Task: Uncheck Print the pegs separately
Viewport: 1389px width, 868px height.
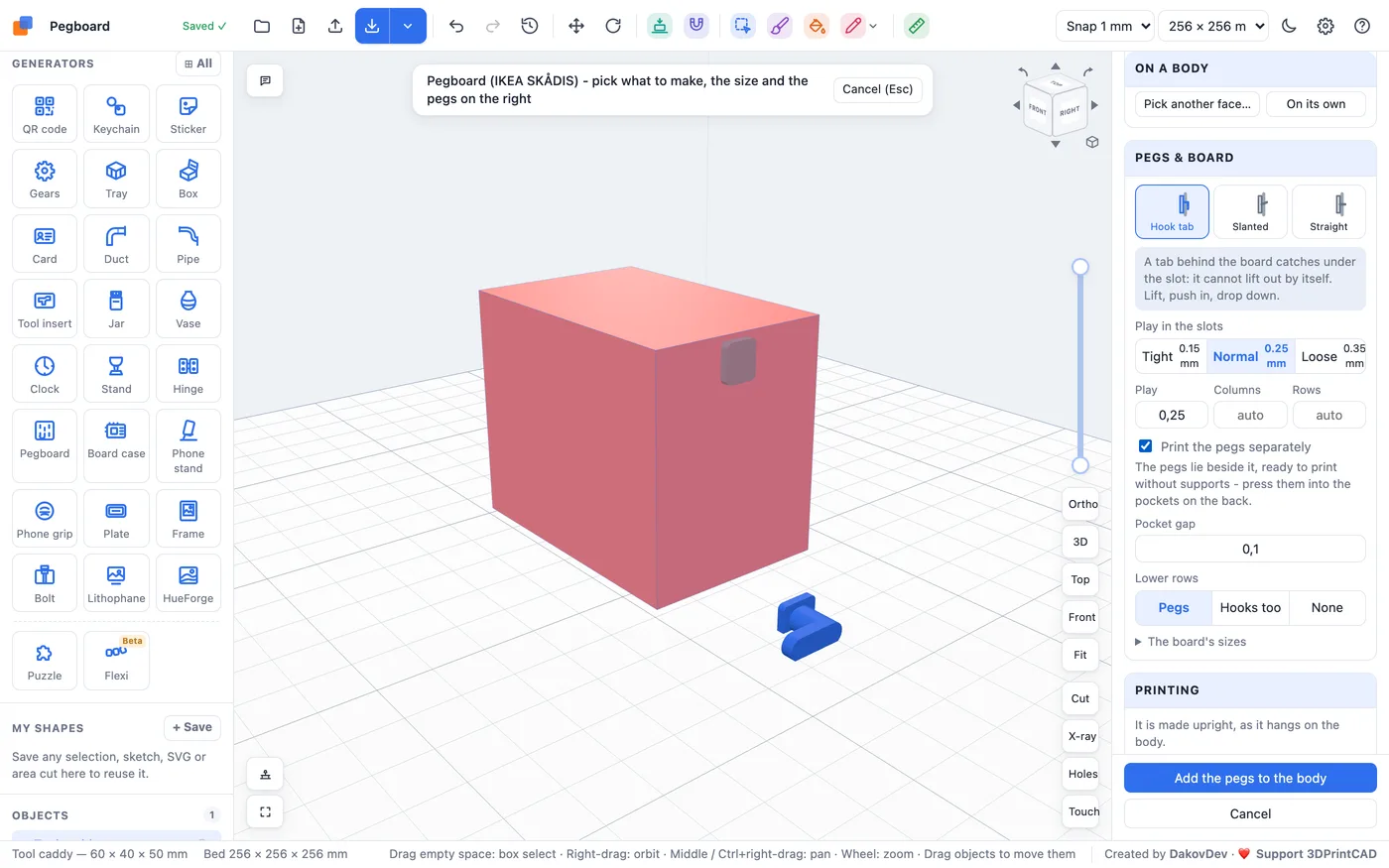Action: tap(1145, 446)
